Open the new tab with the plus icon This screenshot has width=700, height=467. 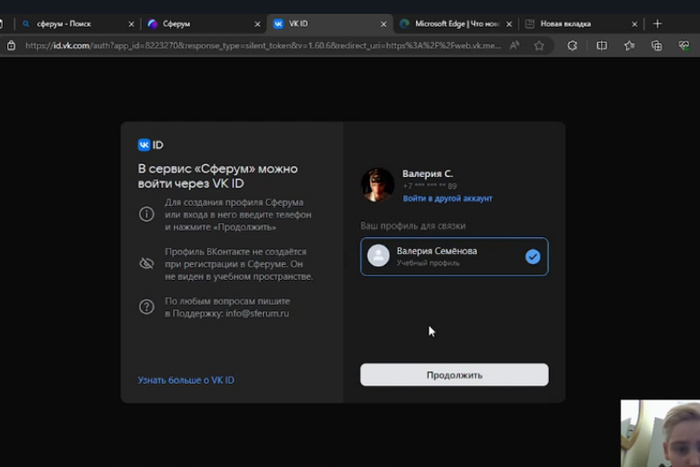(657, 23)
